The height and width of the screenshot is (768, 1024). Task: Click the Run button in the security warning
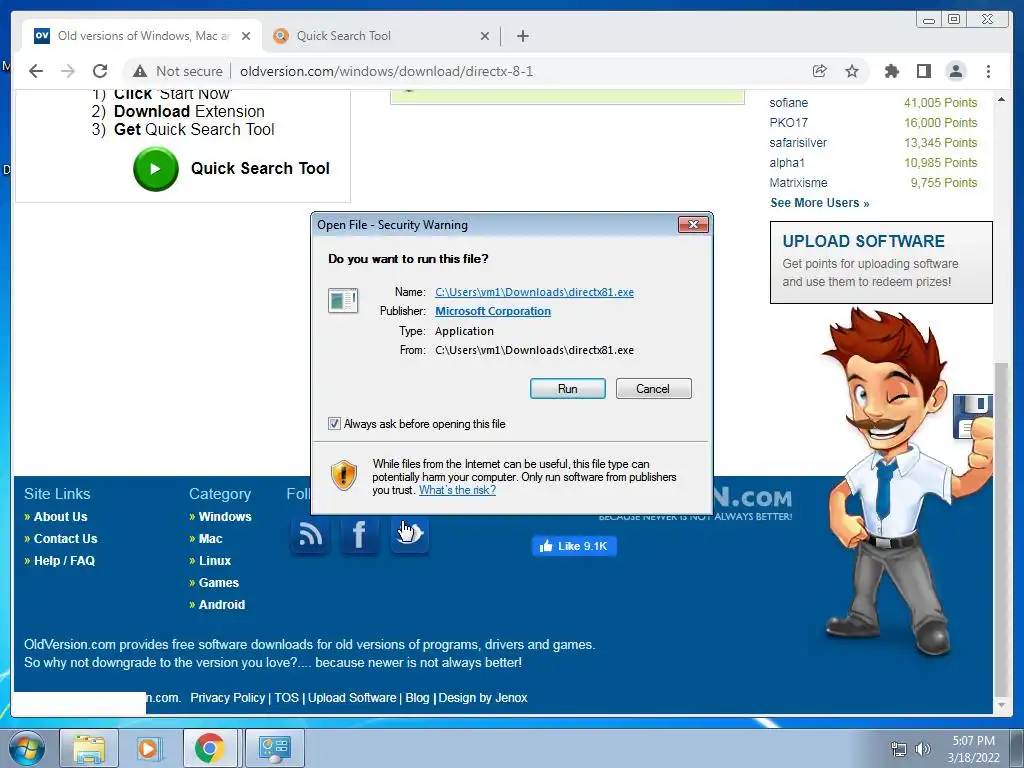(x=568, y=389)
